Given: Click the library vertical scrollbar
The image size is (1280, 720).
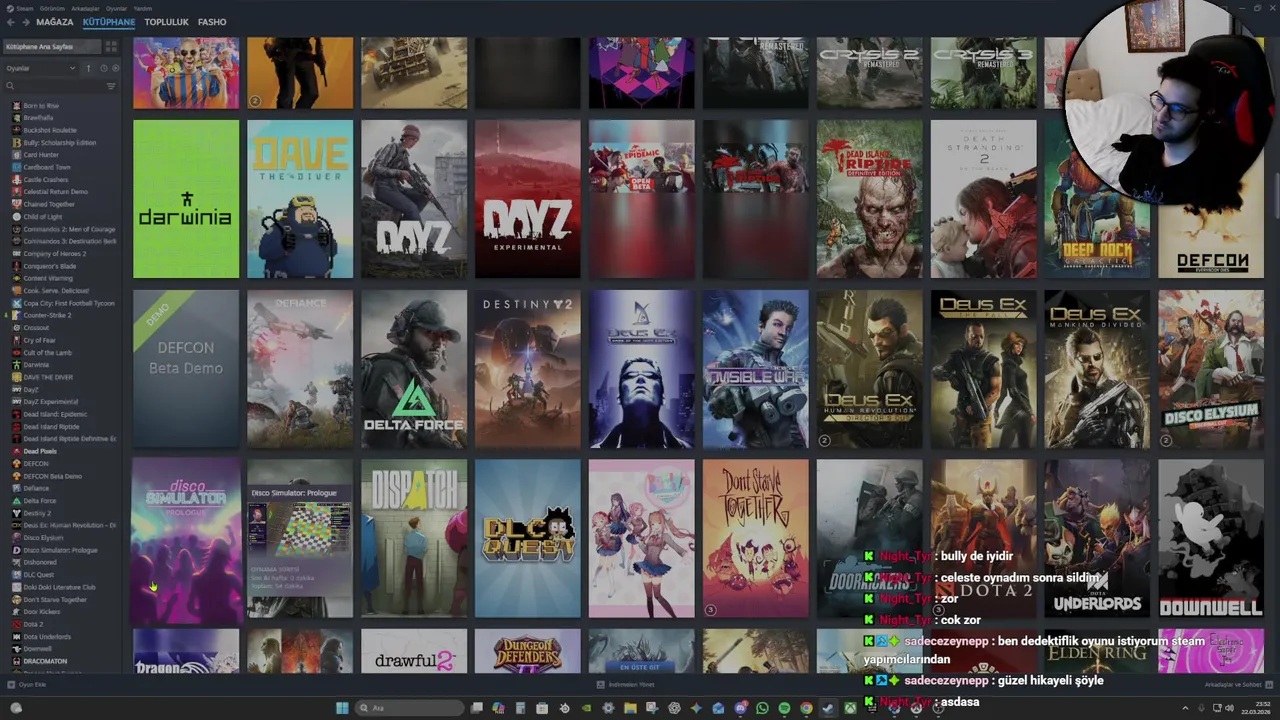Looking at the screenshot, I should tap(1276, 195).
